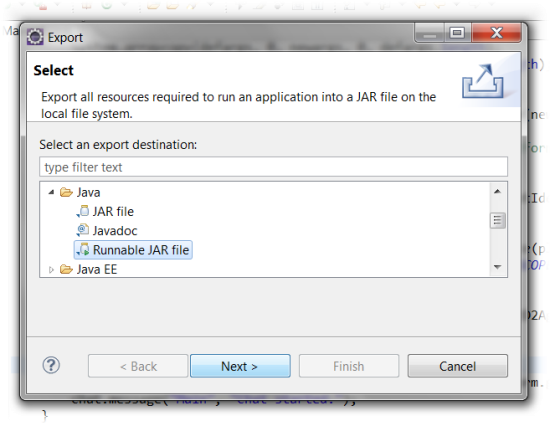Viewport: 550px width, 426px height.
Task: Select the Runnable JAR file entry
Action: click(133, 250)
